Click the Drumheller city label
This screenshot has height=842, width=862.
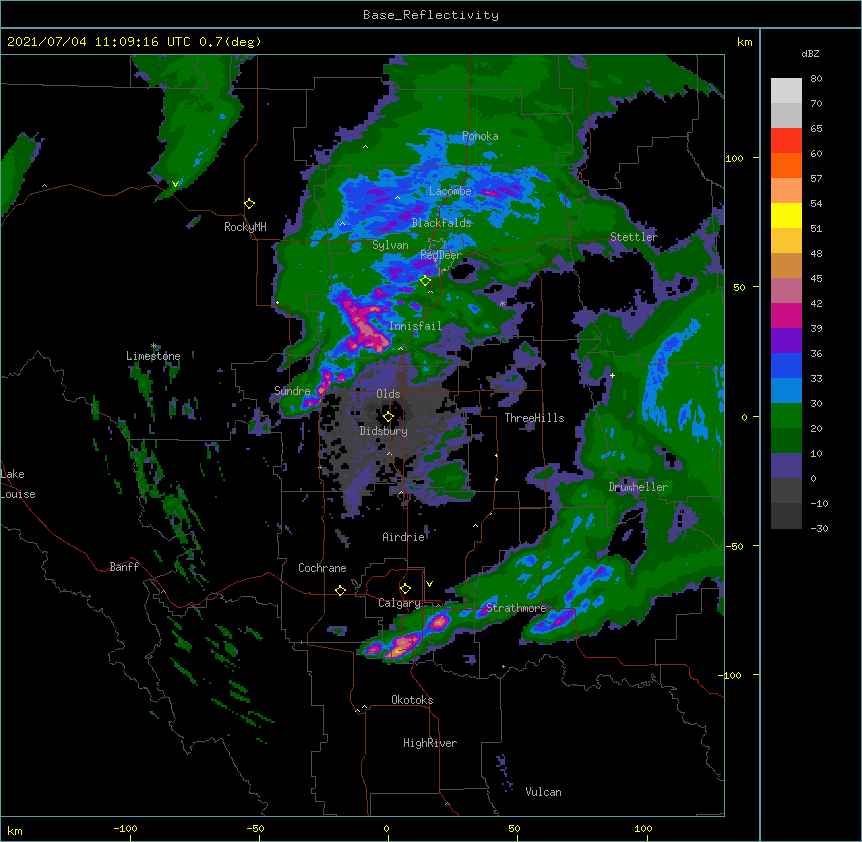(638, 487)
